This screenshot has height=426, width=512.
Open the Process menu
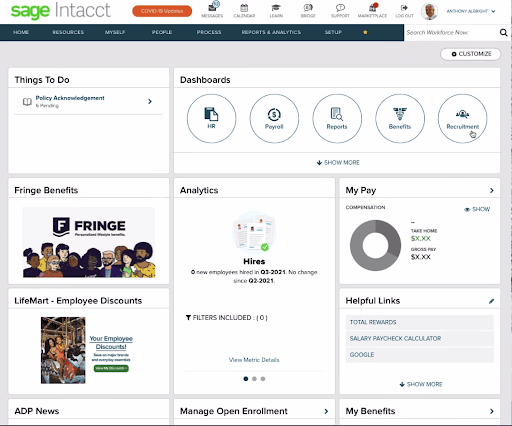tap(209, 32)
